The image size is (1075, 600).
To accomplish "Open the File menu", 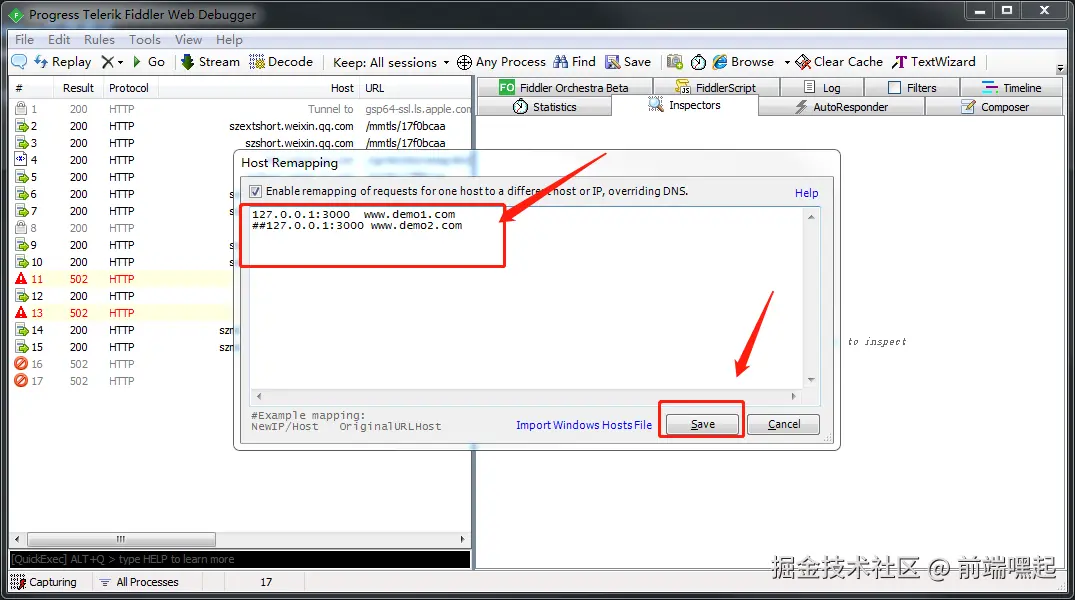I will [24, 40].
